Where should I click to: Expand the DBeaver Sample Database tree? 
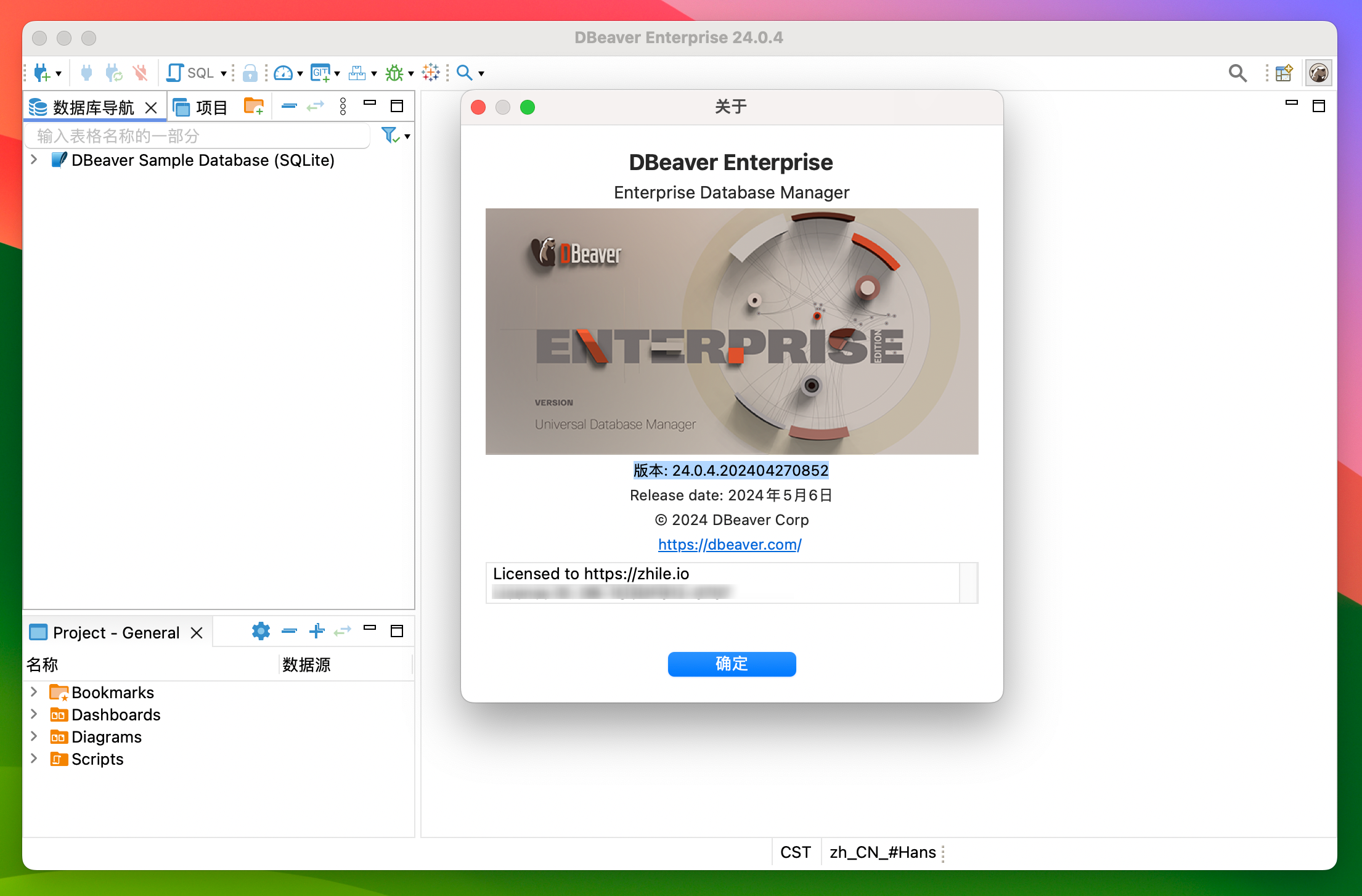point(36,159)
